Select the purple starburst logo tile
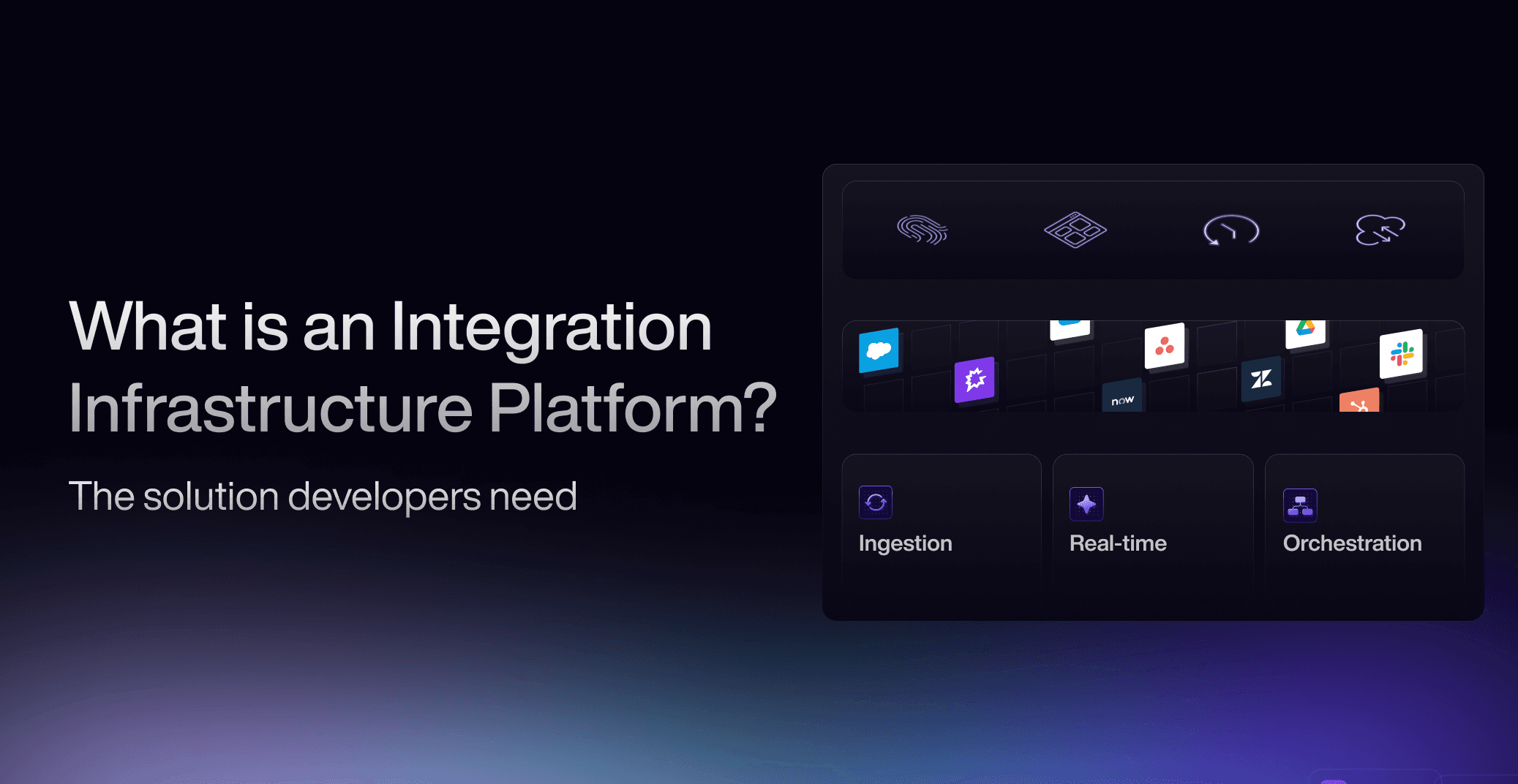 coord(974,380)
